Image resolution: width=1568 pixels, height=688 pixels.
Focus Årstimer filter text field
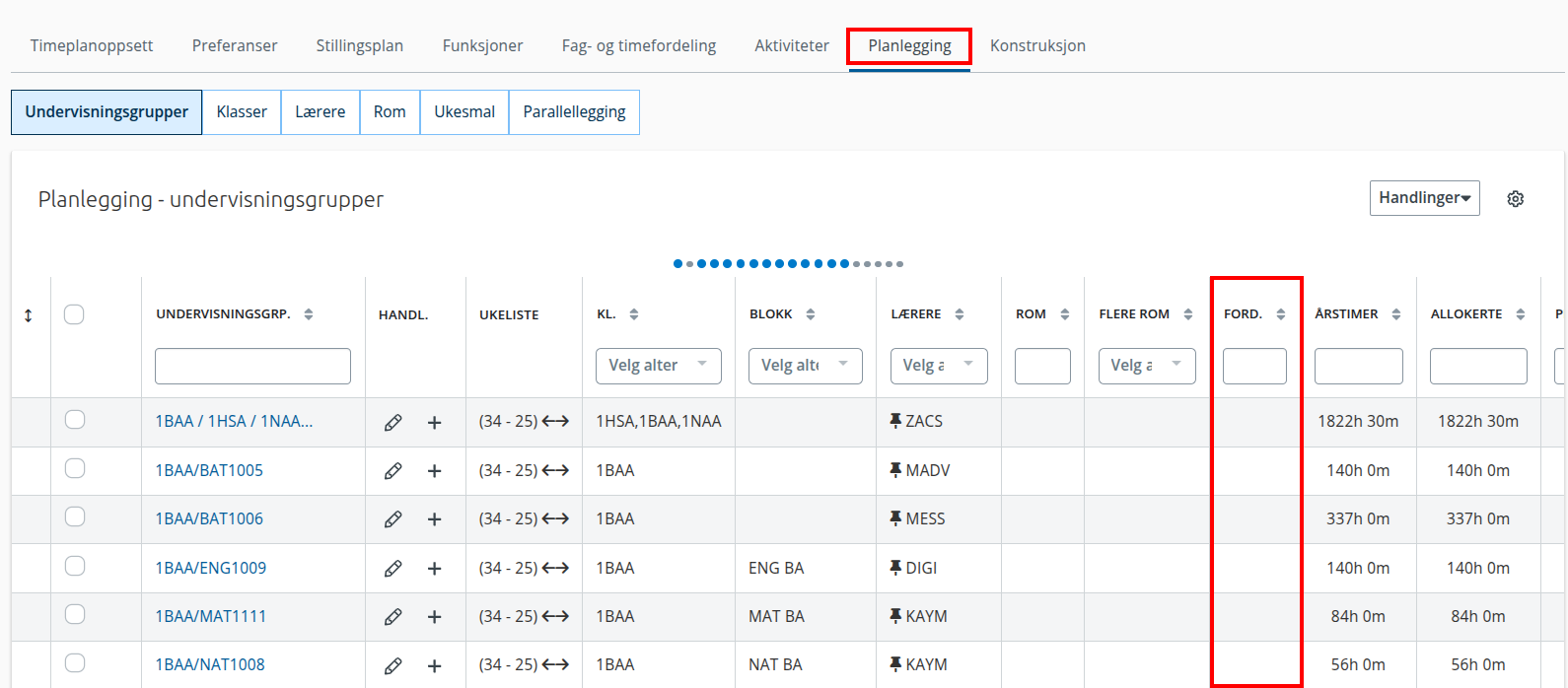pos(1359,366)
